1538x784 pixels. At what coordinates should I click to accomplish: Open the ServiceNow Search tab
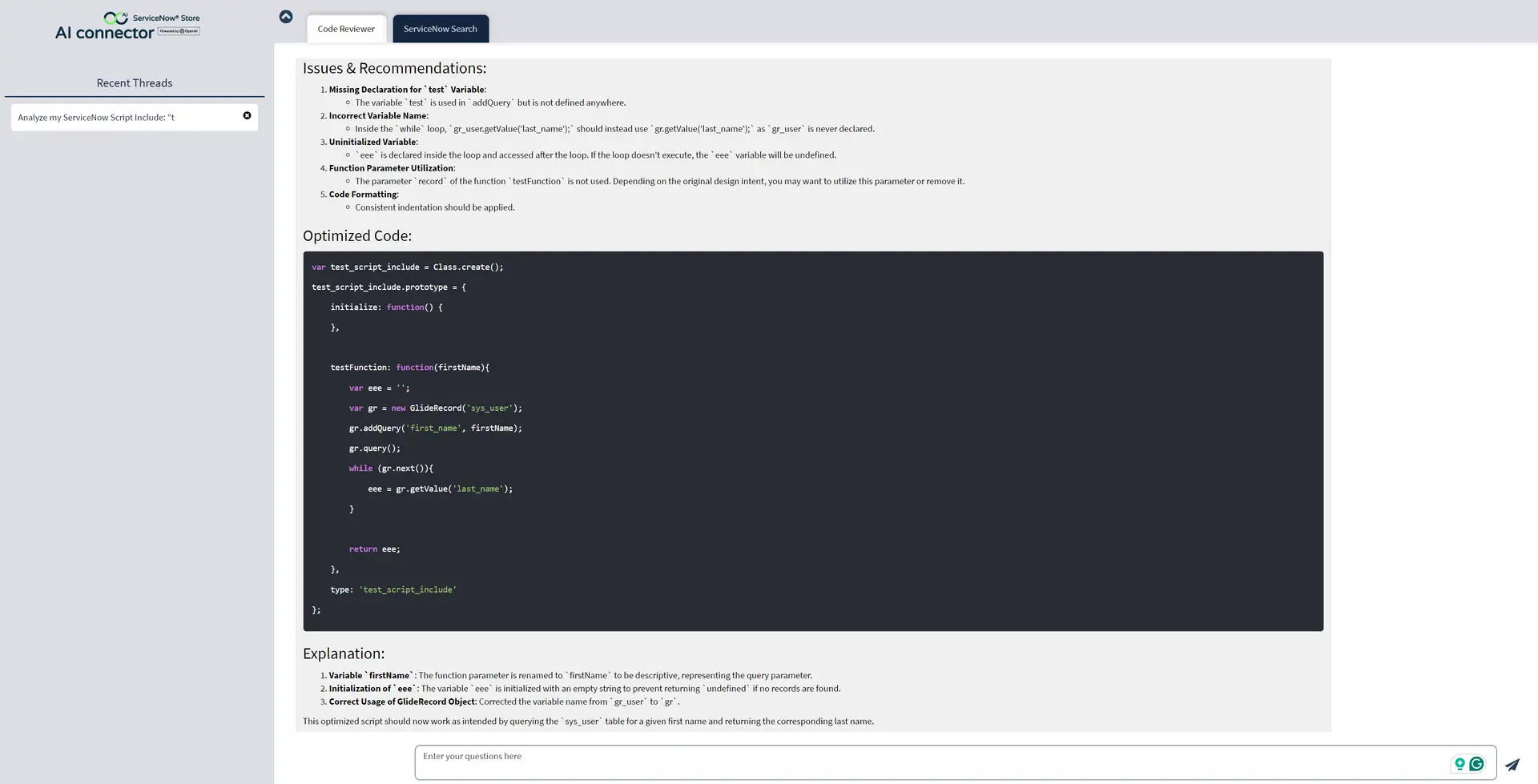point(441,29)
